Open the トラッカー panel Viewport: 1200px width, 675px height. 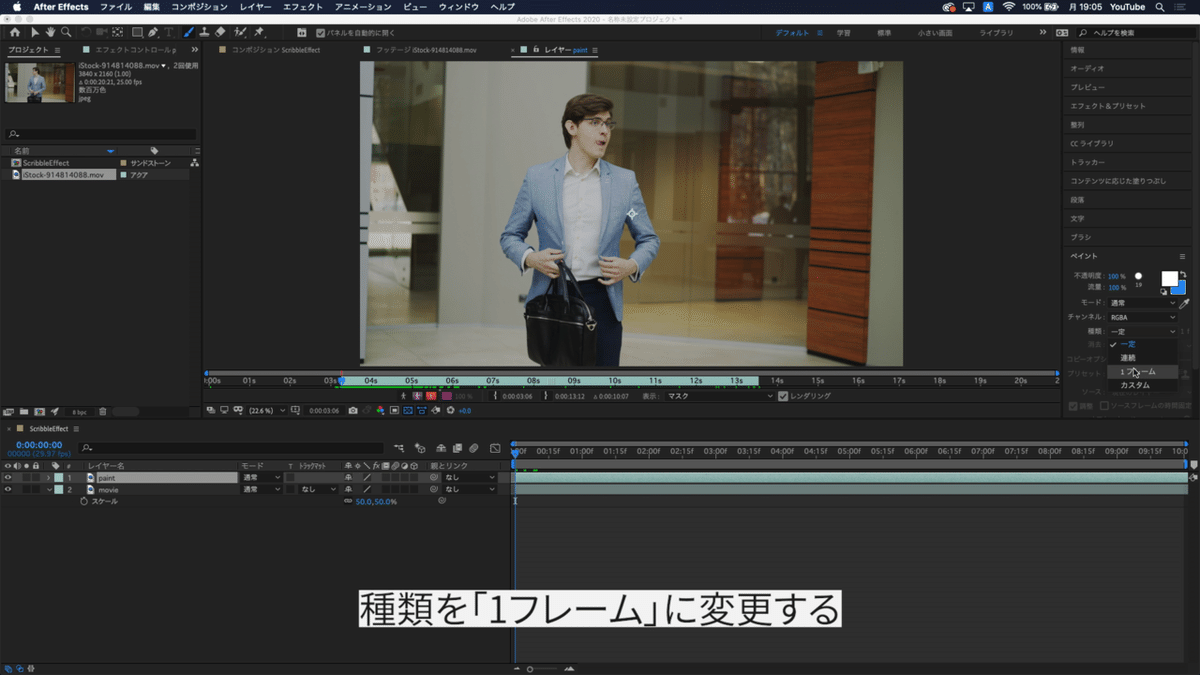pos(1088,162)
